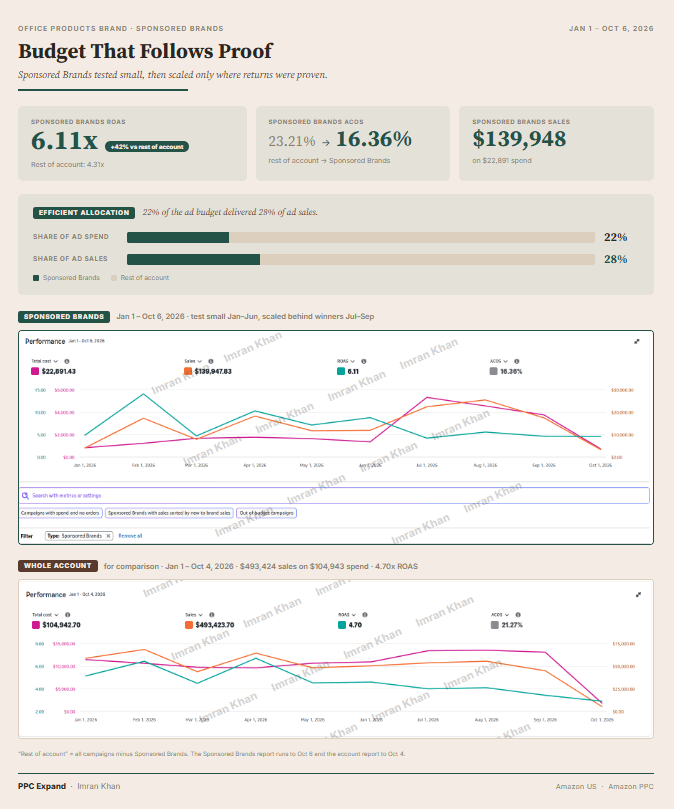Expand the Sponsored Brands Performance chart to fullscreen

click(x=637, y=342)
